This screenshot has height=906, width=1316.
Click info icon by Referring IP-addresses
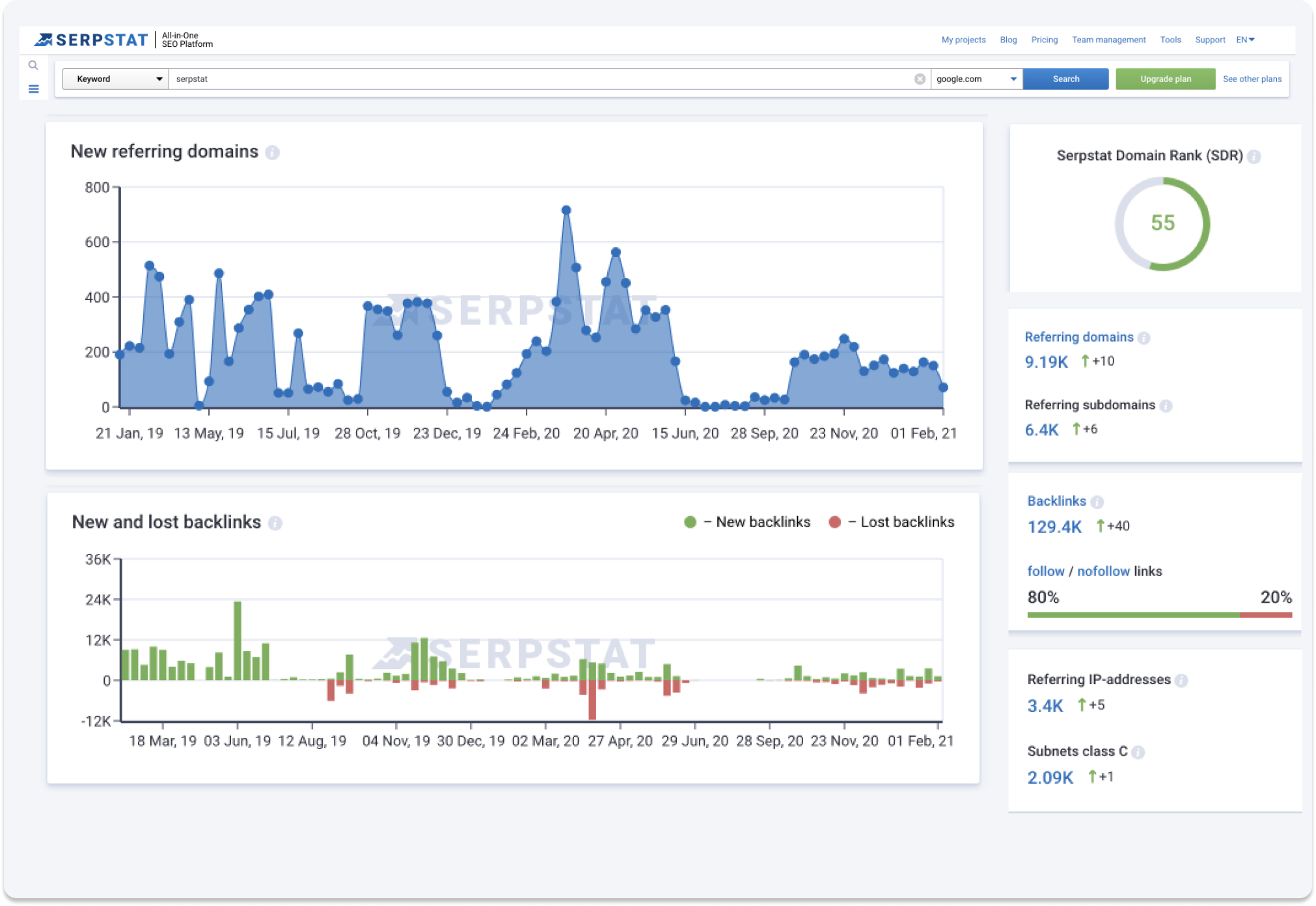point(1181,680)
